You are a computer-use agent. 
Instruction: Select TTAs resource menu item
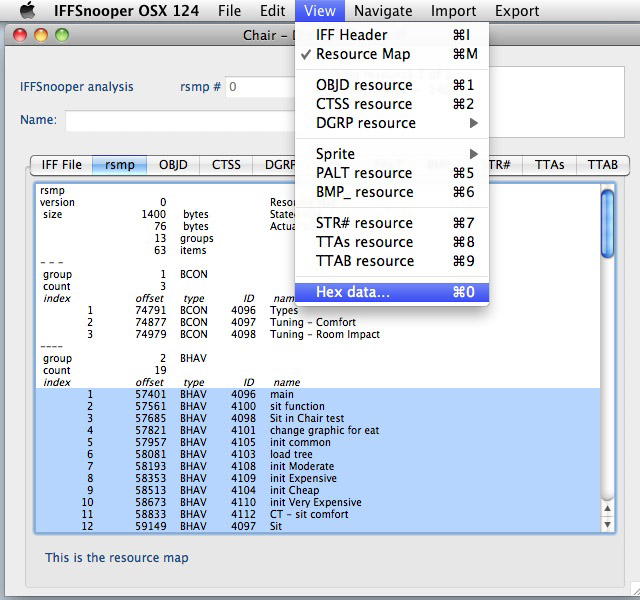click(x=392, y=242)
